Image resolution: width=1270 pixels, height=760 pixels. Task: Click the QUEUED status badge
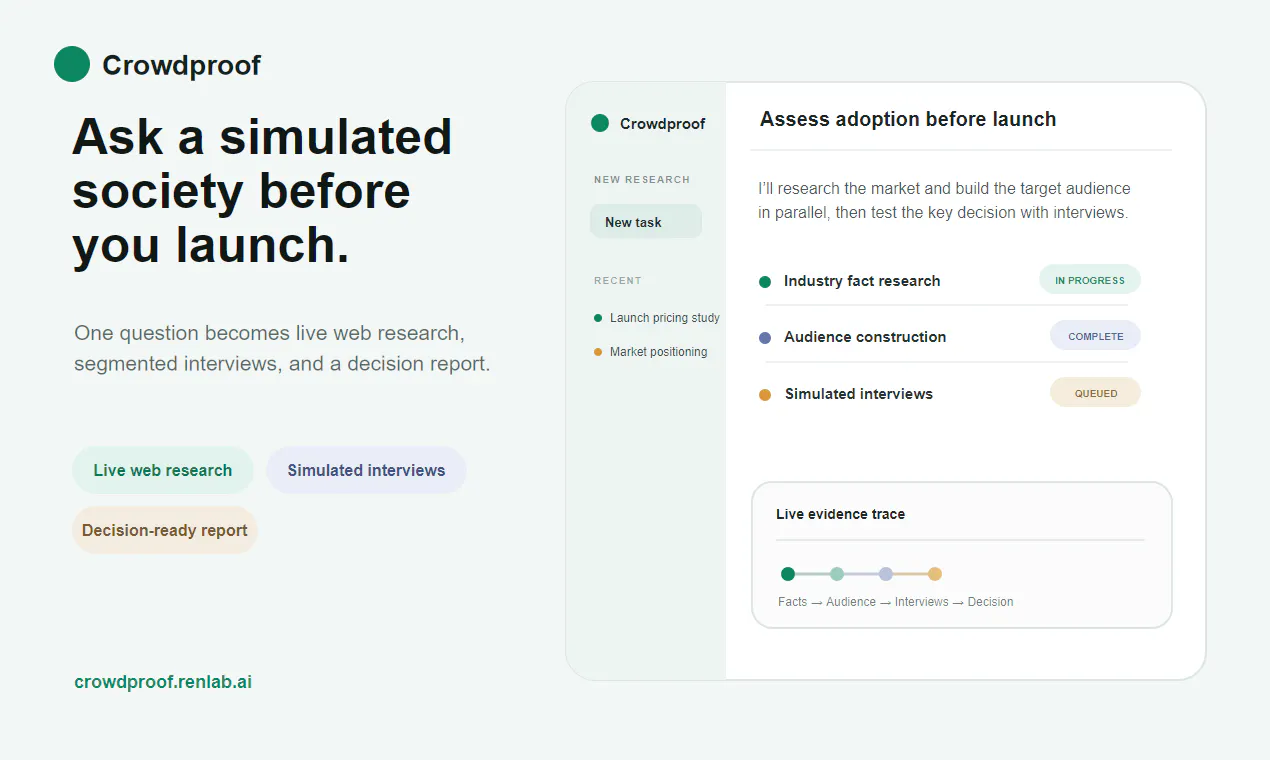pyautogui.click(x=1096, y=393)
